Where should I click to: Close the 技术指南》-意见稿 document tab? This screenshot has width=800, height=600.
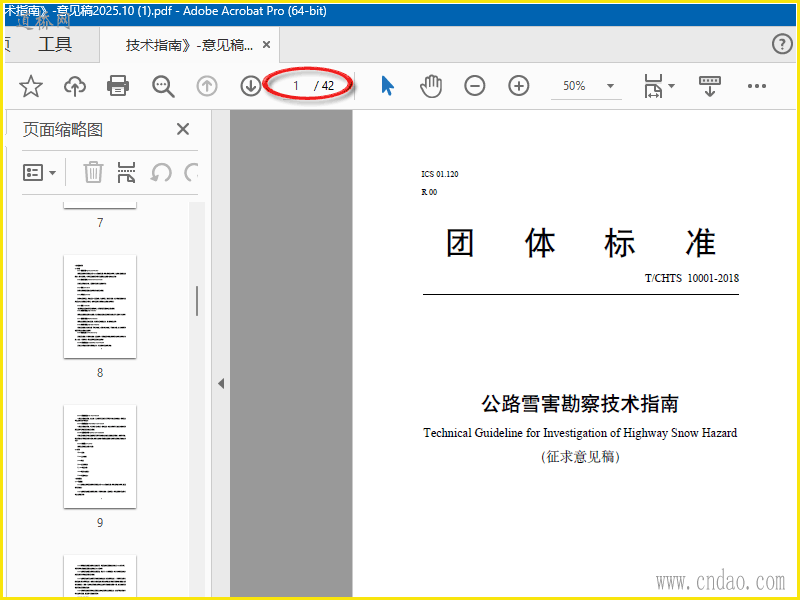point(266,45)
